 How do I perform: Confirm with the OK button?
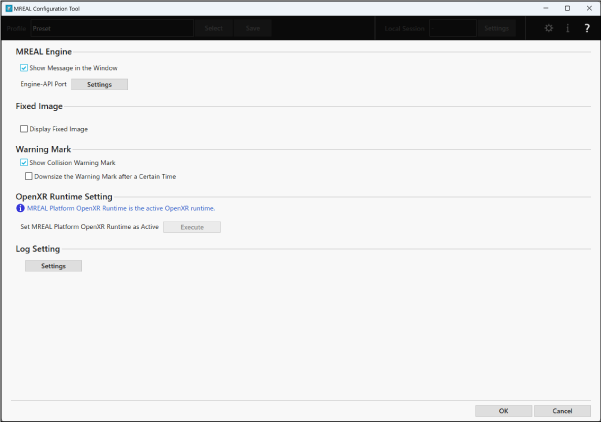[504, 411]
